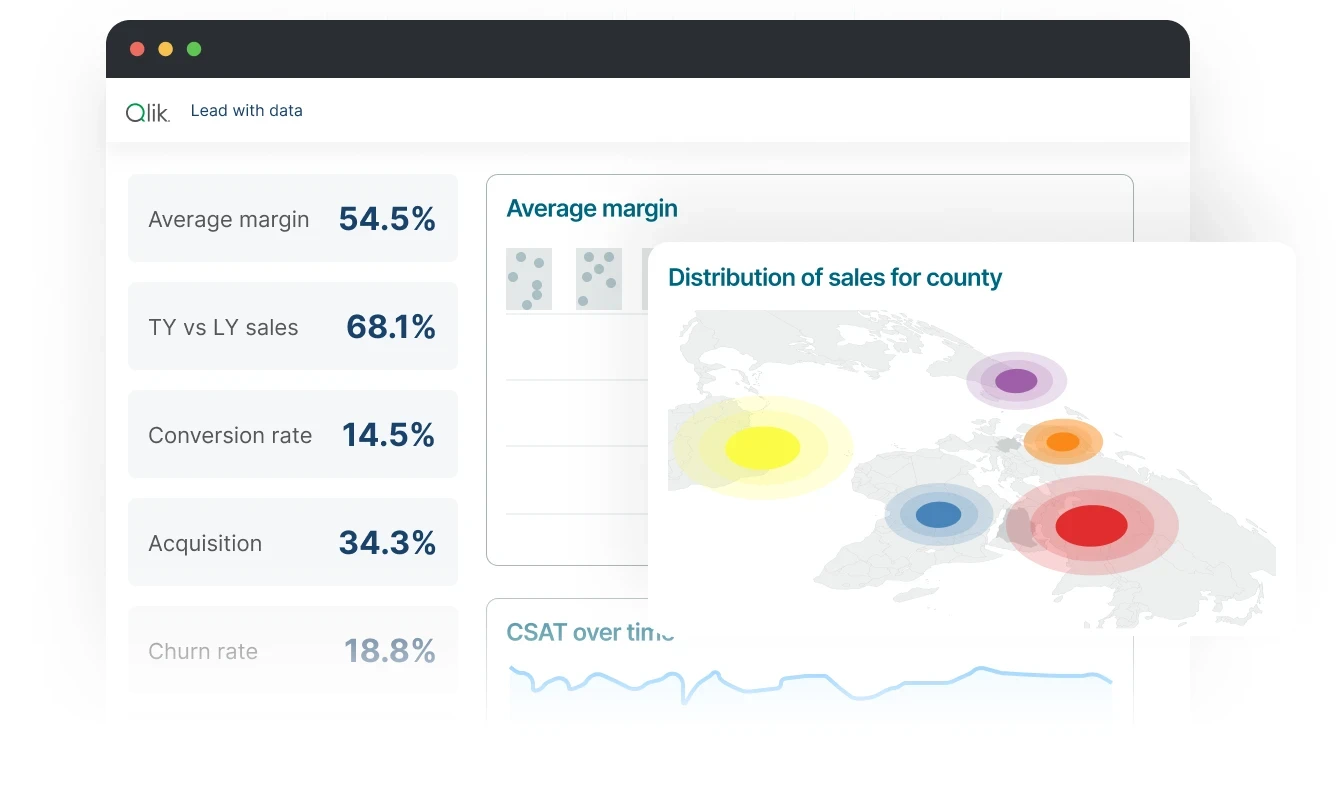Image resolution: width=1340 pixels, height=800 pixels.
Task: Click the orange bubble on the map
Action: 1062,441
